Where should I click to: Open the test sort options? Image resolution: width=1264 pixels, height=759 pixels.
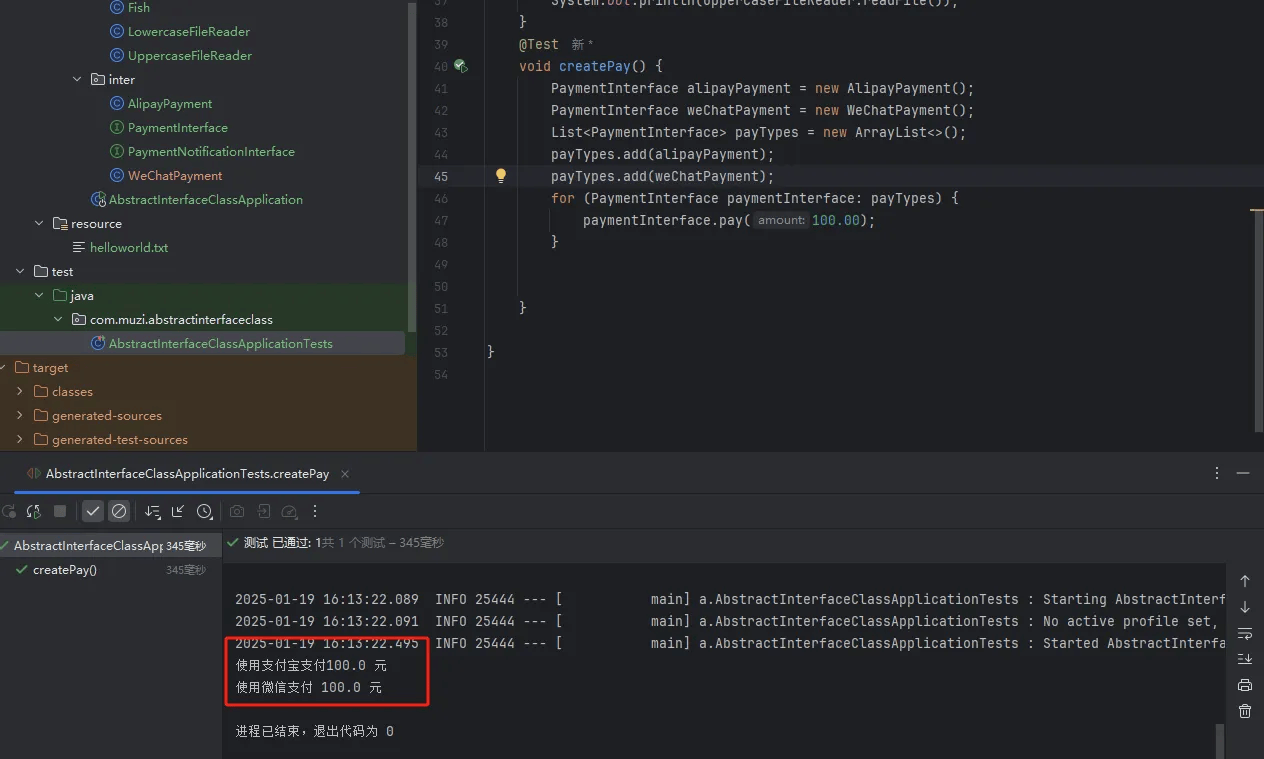tap(153, 511)
